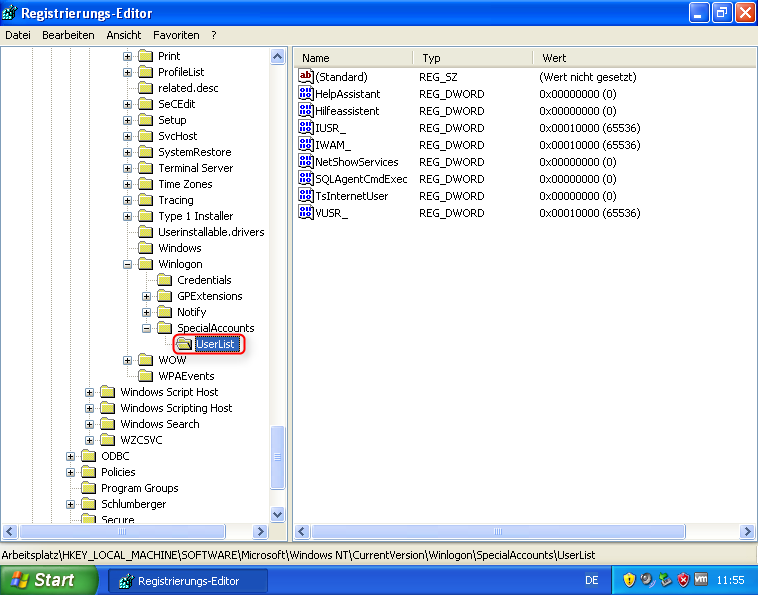The width and height of the screenshot is (758, 595).
Task: Click the string icon beside (Standard)
Action: pyautogui.click(x=306, y=76)
